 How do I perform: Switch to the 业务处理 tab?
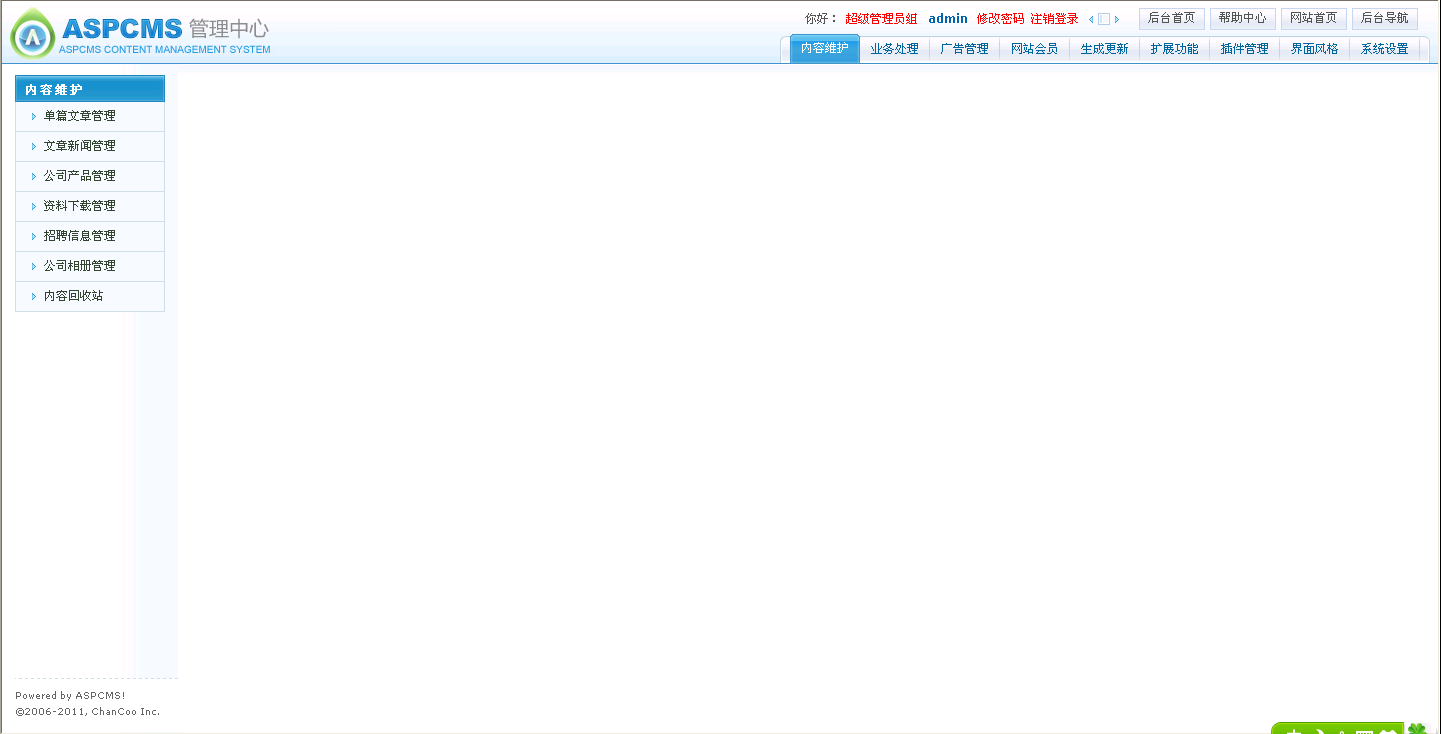[894, 48]
